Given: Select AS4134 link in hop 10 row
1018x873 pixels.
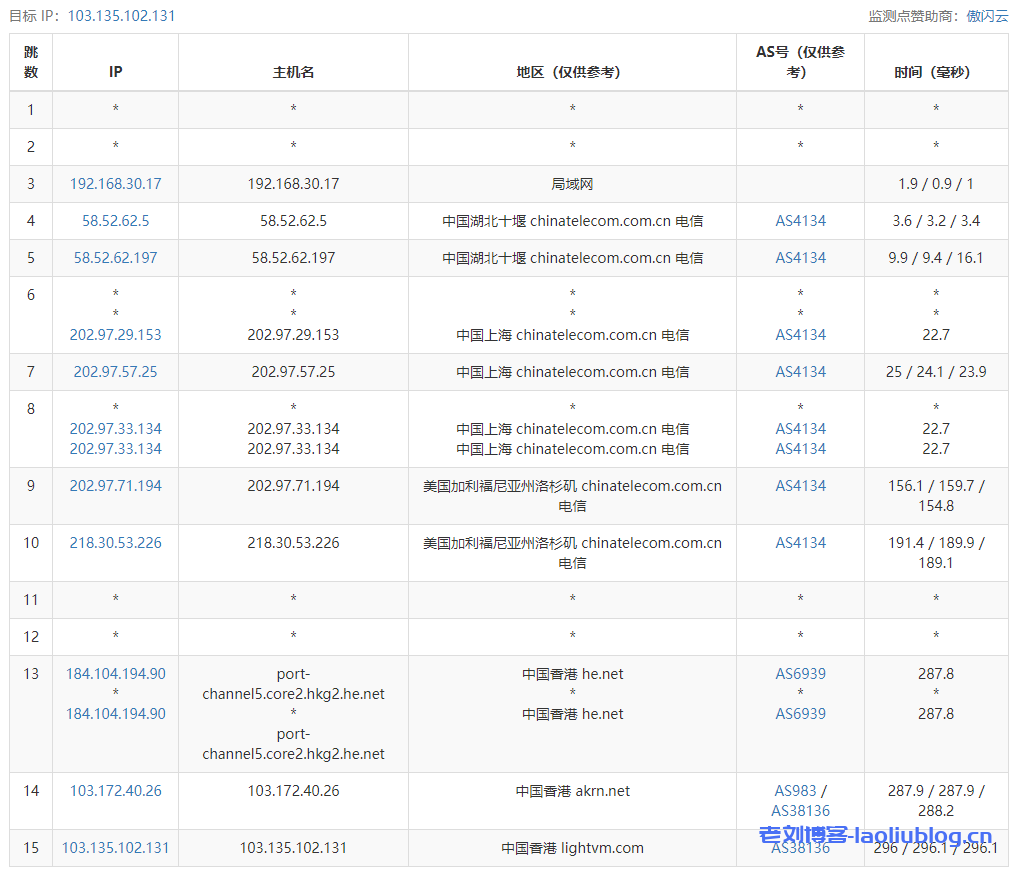Looking at the screenshot, I should pos(800,543).
